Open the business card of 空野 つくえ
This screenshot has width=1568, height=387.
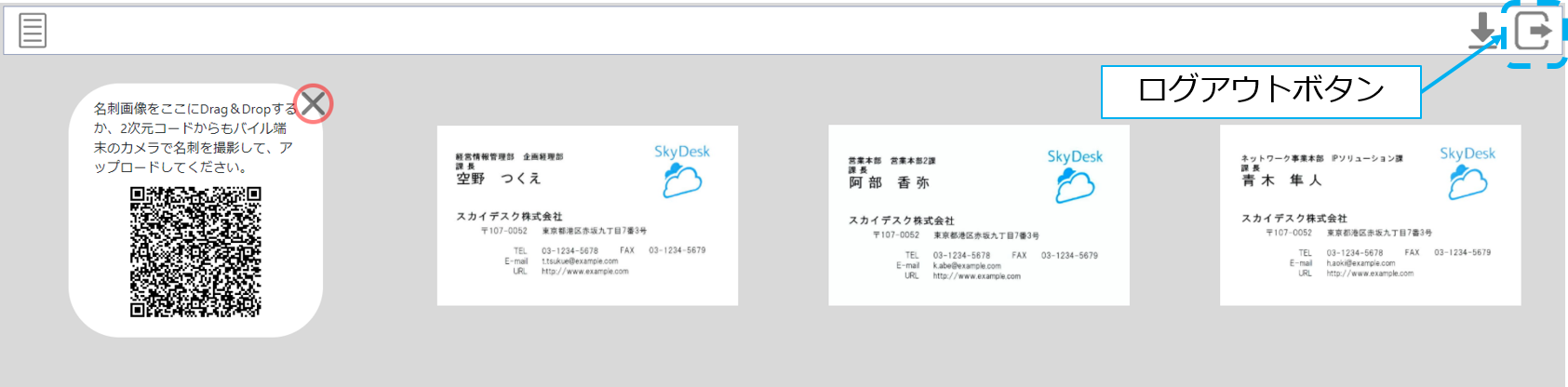[587, 215]
